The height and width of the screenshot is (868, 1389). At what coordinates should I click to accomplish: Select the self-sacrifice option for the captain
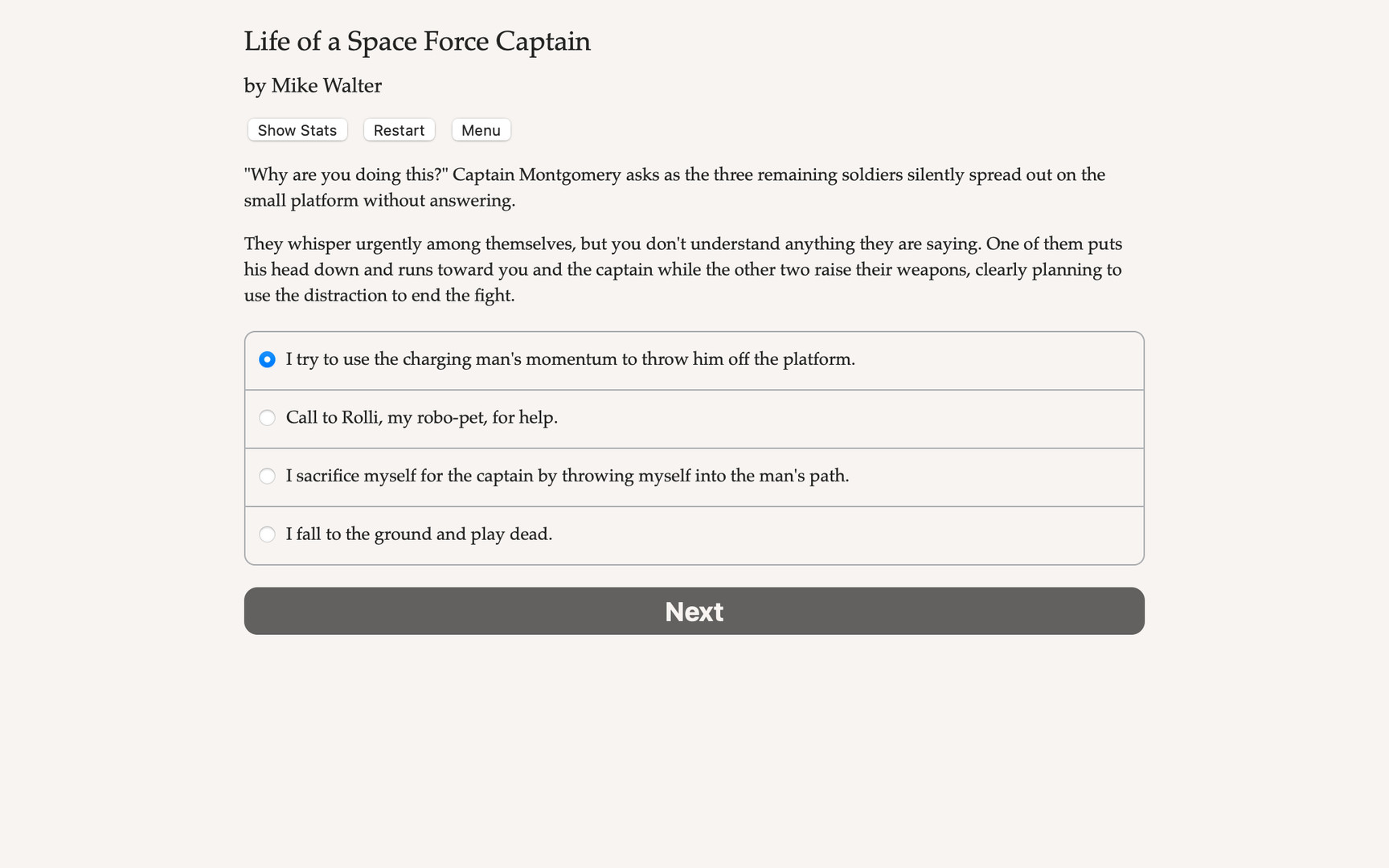click(267, 476)
